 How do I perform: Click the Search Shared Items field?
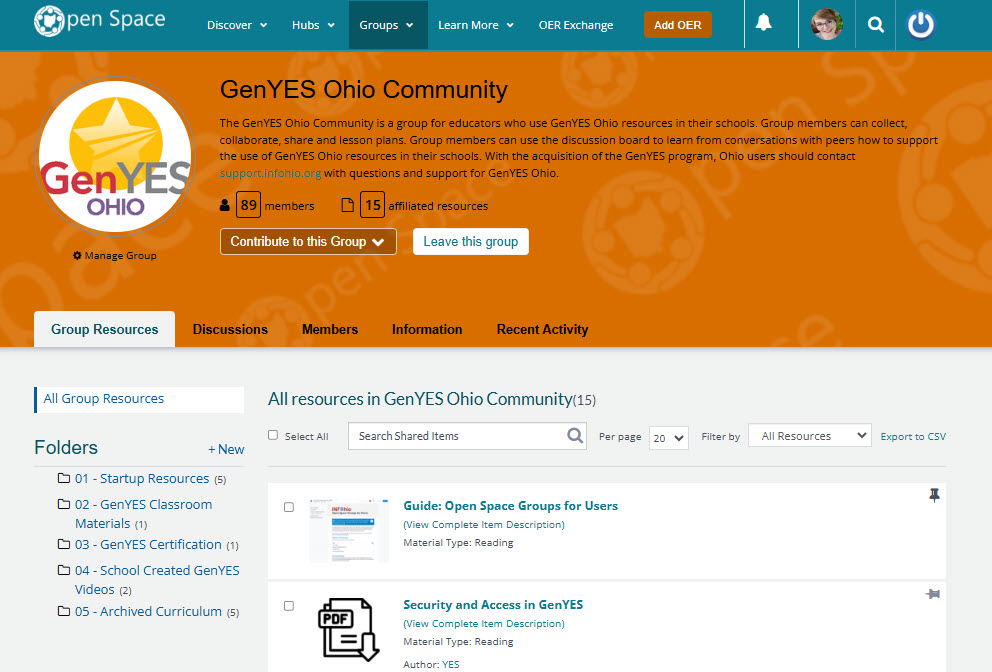(x=467, y=436)
